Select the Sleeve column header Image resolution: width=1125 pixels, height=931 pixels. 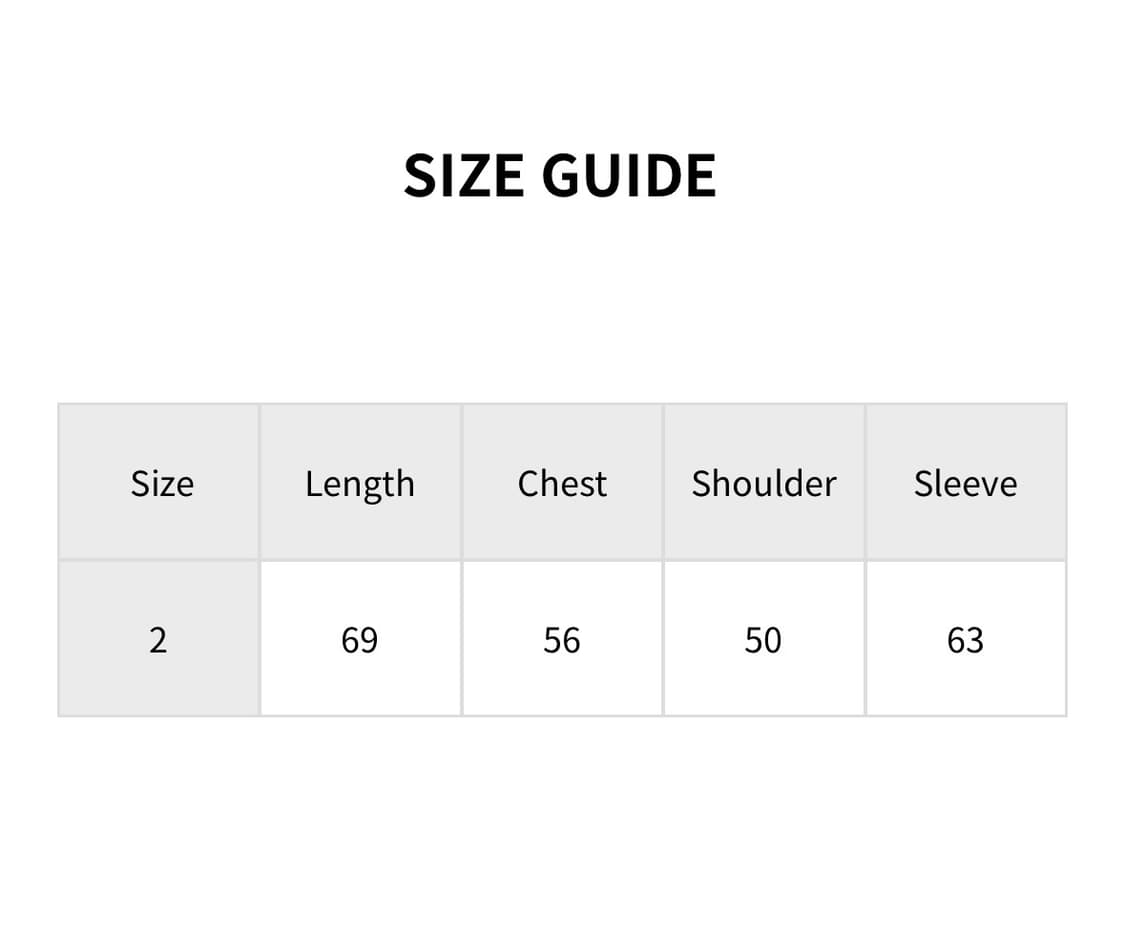pos(965,483)
